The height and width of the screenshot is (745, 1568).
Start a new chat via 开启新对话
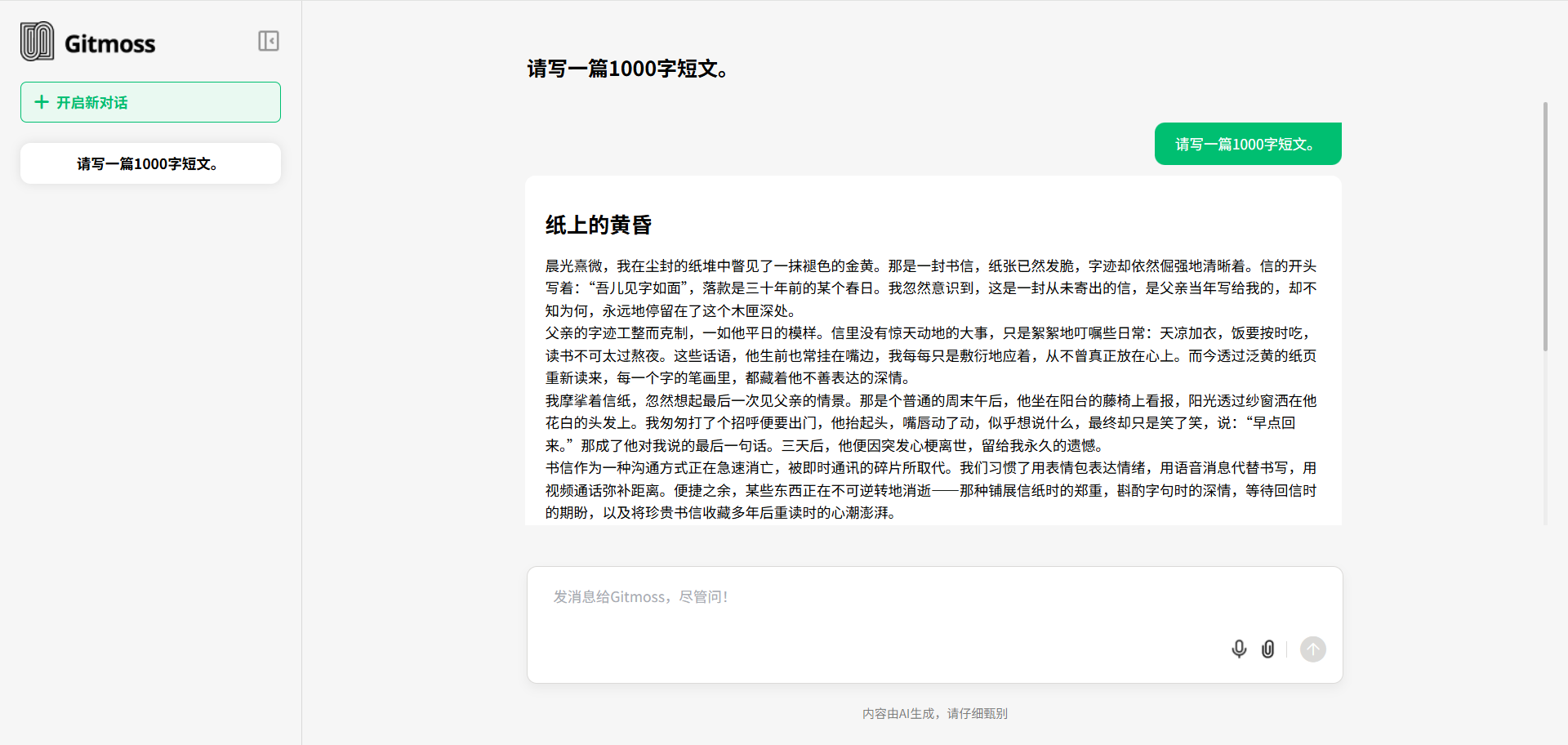click(x=150, y=102)
